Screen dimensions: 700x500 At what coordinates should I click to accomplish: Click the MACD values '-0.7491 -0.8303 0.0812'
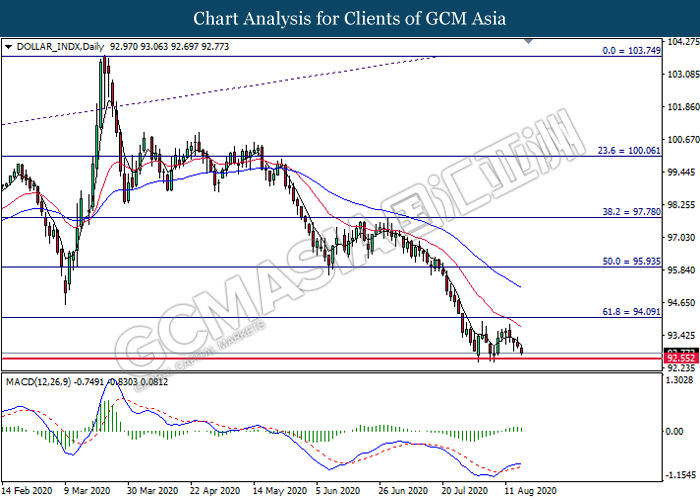(121, 382)
